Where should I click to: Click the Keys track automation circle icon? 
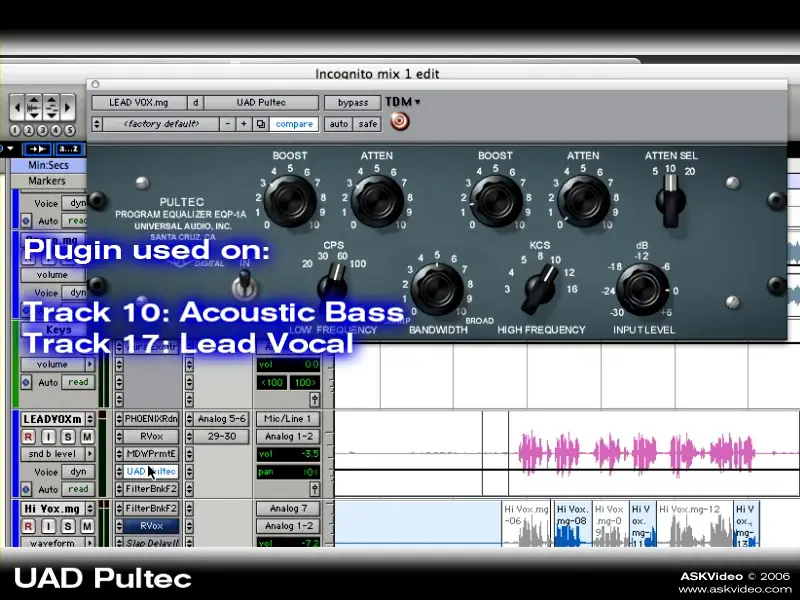pyautogui.click(x=26, y=382)
